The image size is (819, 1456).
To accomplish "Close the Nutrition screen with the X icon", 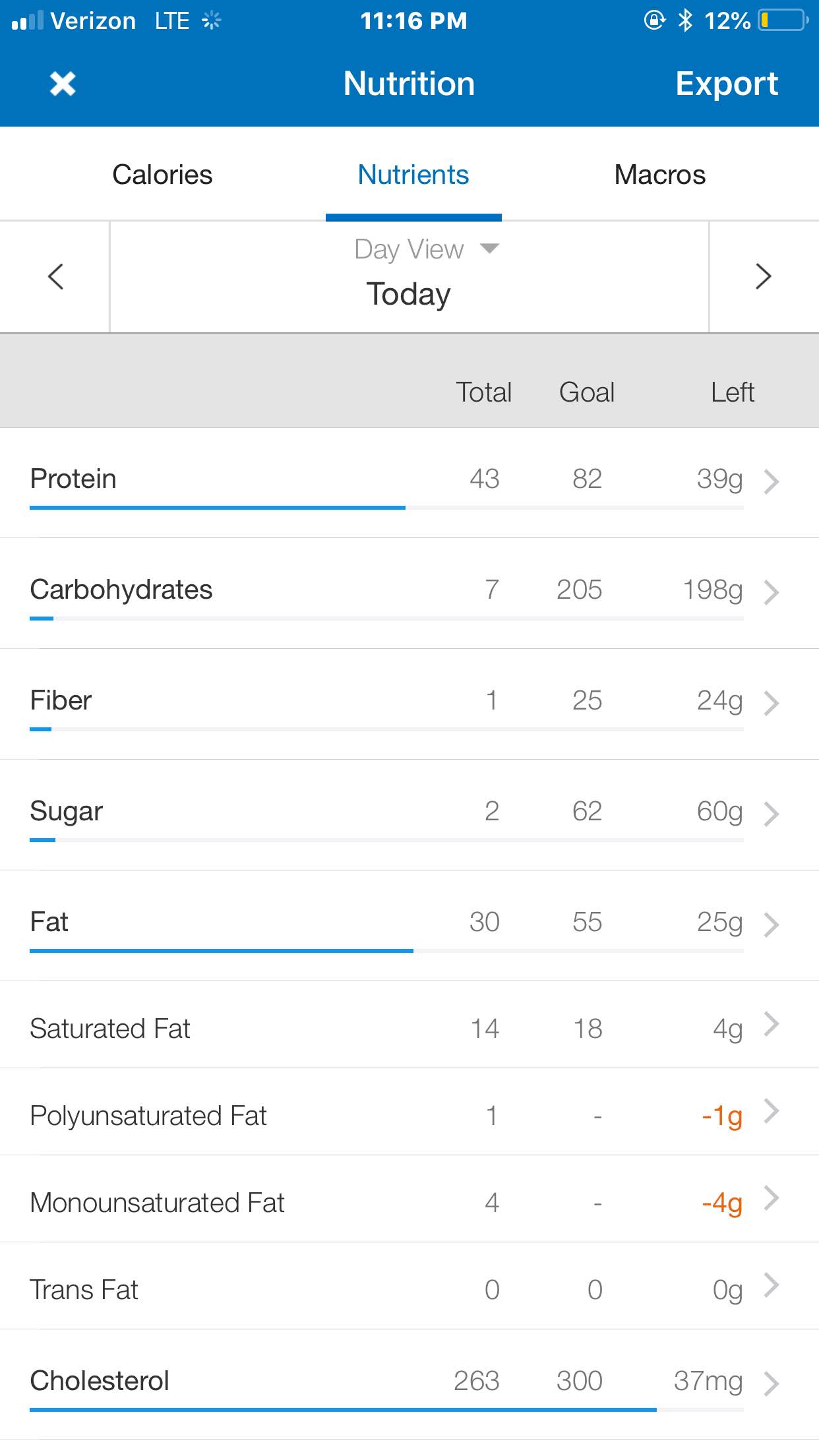I will pos(63,84).
